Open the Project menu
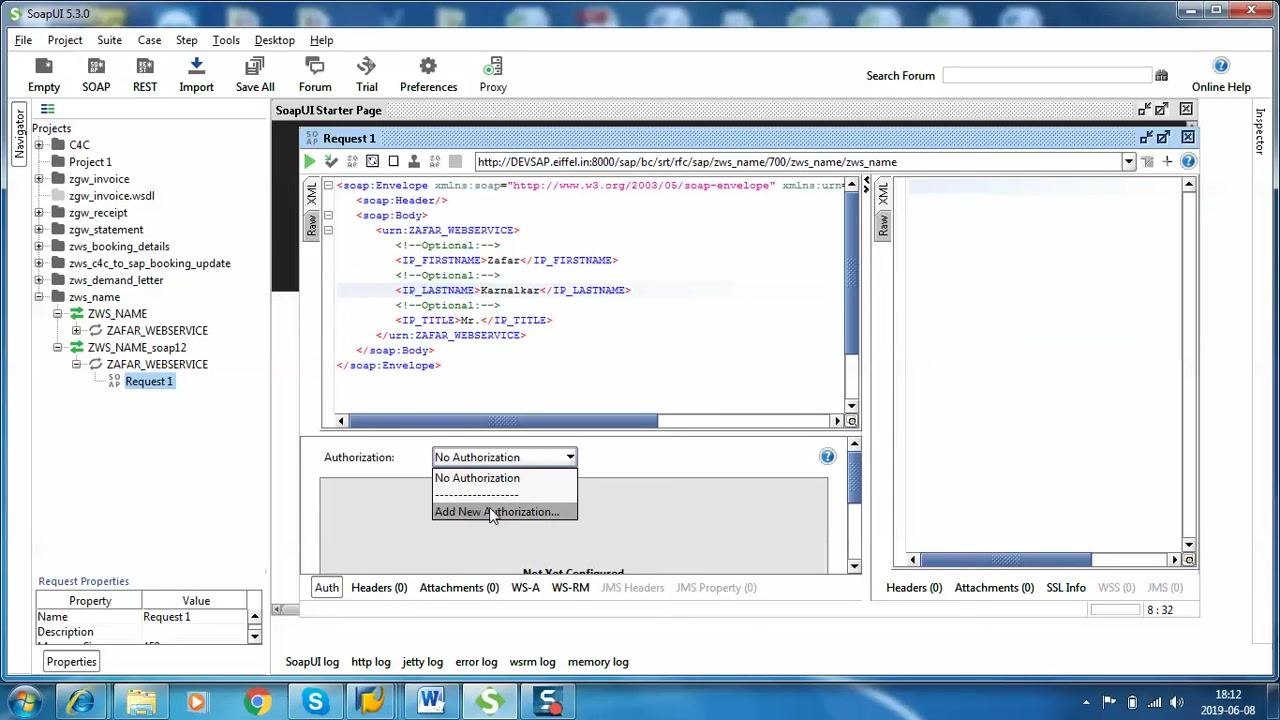This screenshot has width=1280, height=720. coord(65,40)
